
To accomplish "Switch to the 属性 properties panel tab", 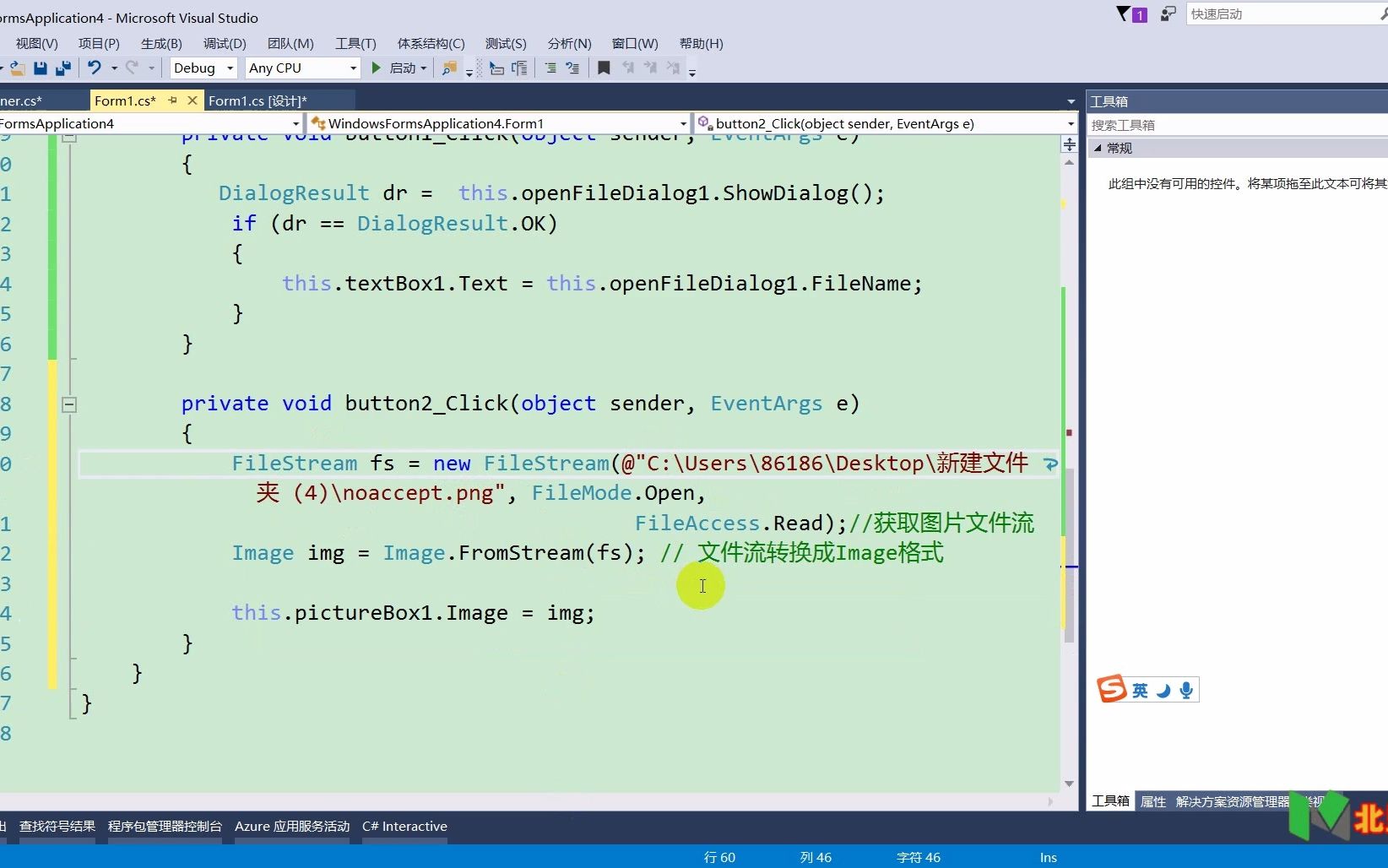I will [x=1153, y=801].
